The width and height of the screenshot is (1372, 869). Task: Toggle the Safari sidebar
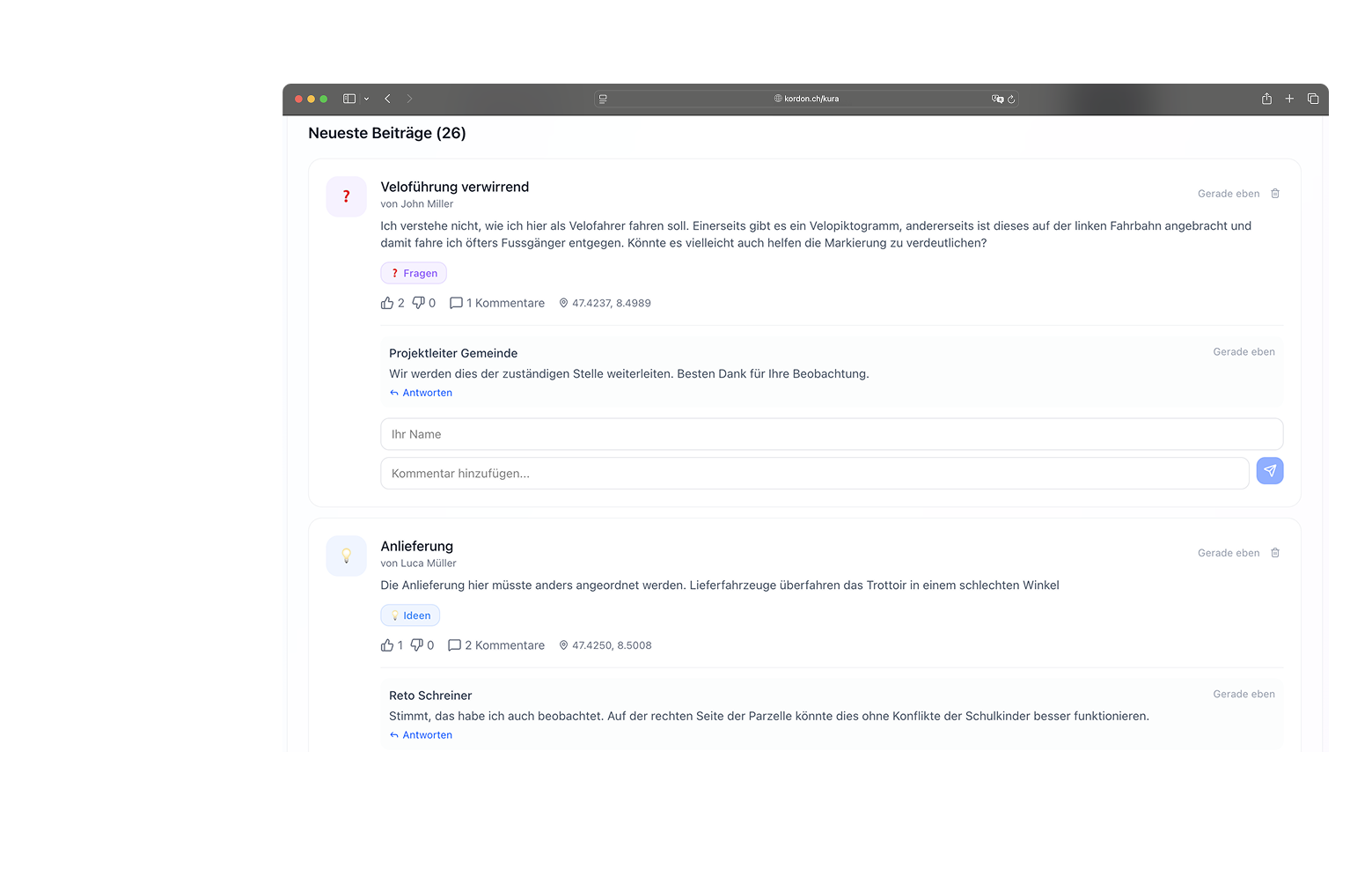pos(349,99)
